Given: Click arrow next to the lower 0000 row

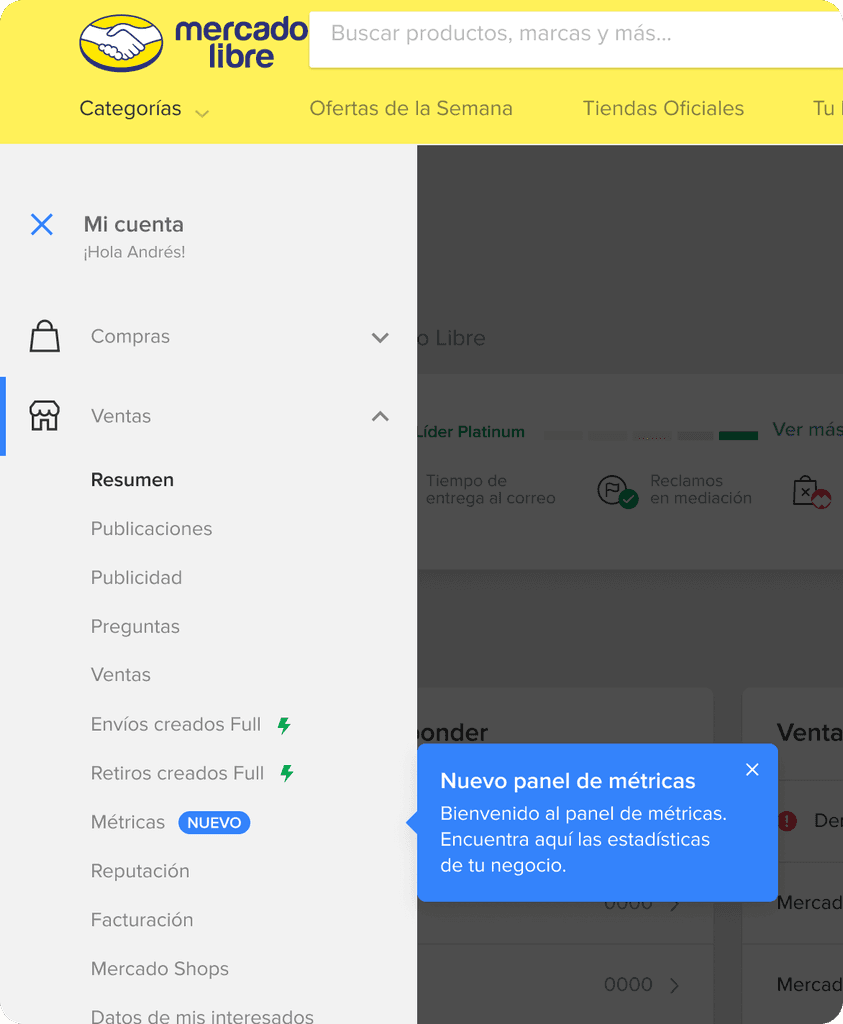Looking at the screenshot, I should [x=675, y=985].
